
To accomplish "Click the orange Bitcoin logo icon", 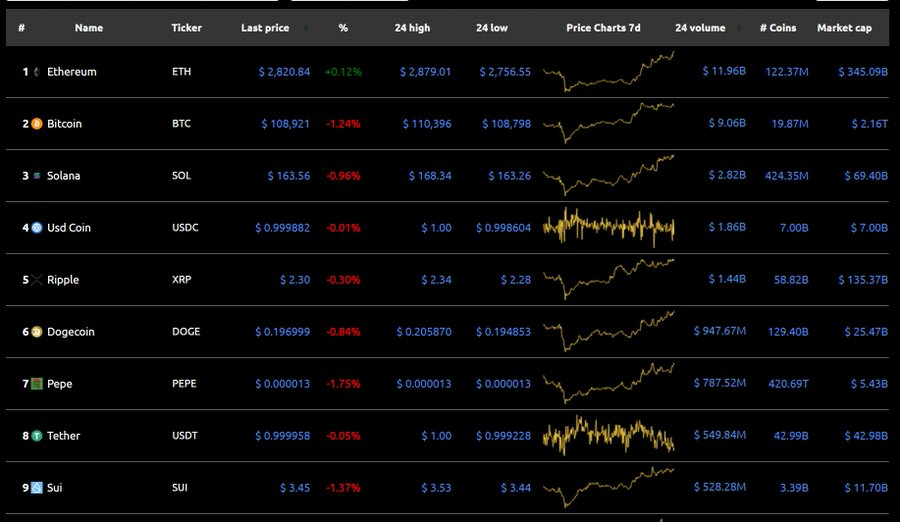I will coord(37,124).
